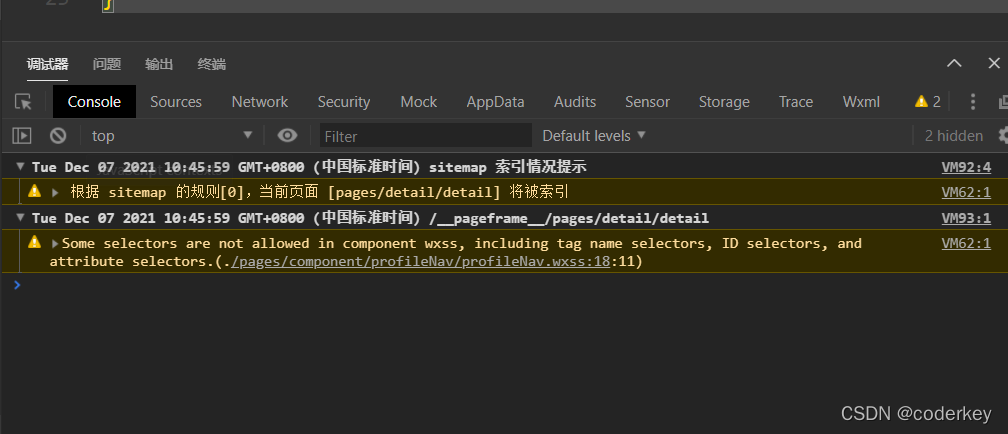Open the VM93:1 source link
The image size is (1008, 434).
click(966, 218)
